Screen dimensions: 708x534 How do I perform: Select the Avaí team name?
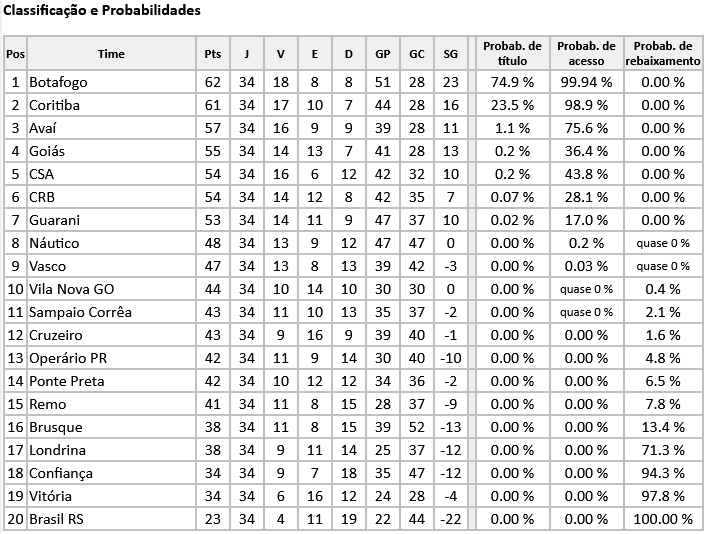(x=46, y=128)
